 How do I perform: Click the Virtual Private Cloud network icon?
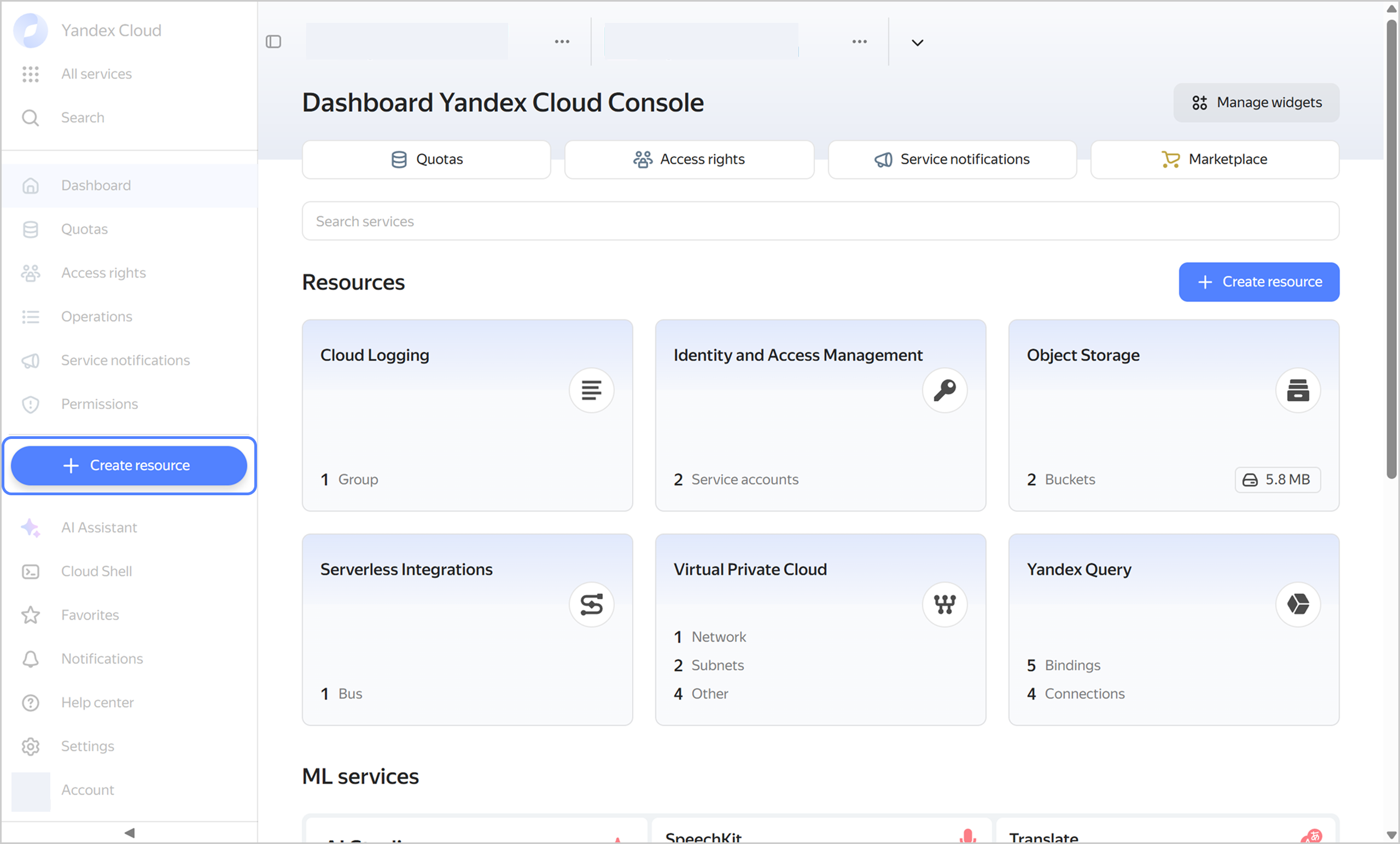tap(944, 605)
